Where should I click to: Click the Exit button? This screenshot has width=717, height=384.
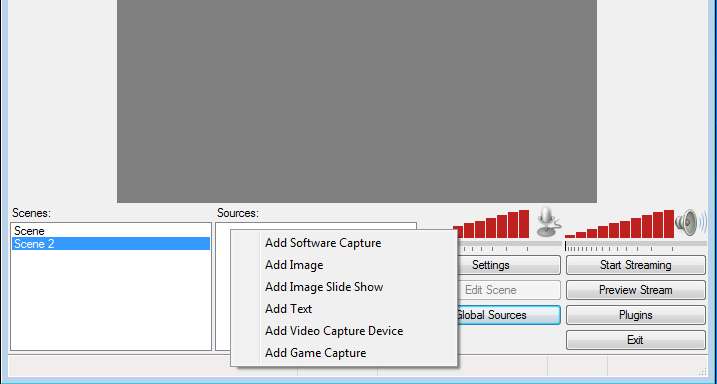[x=636, y=340]
